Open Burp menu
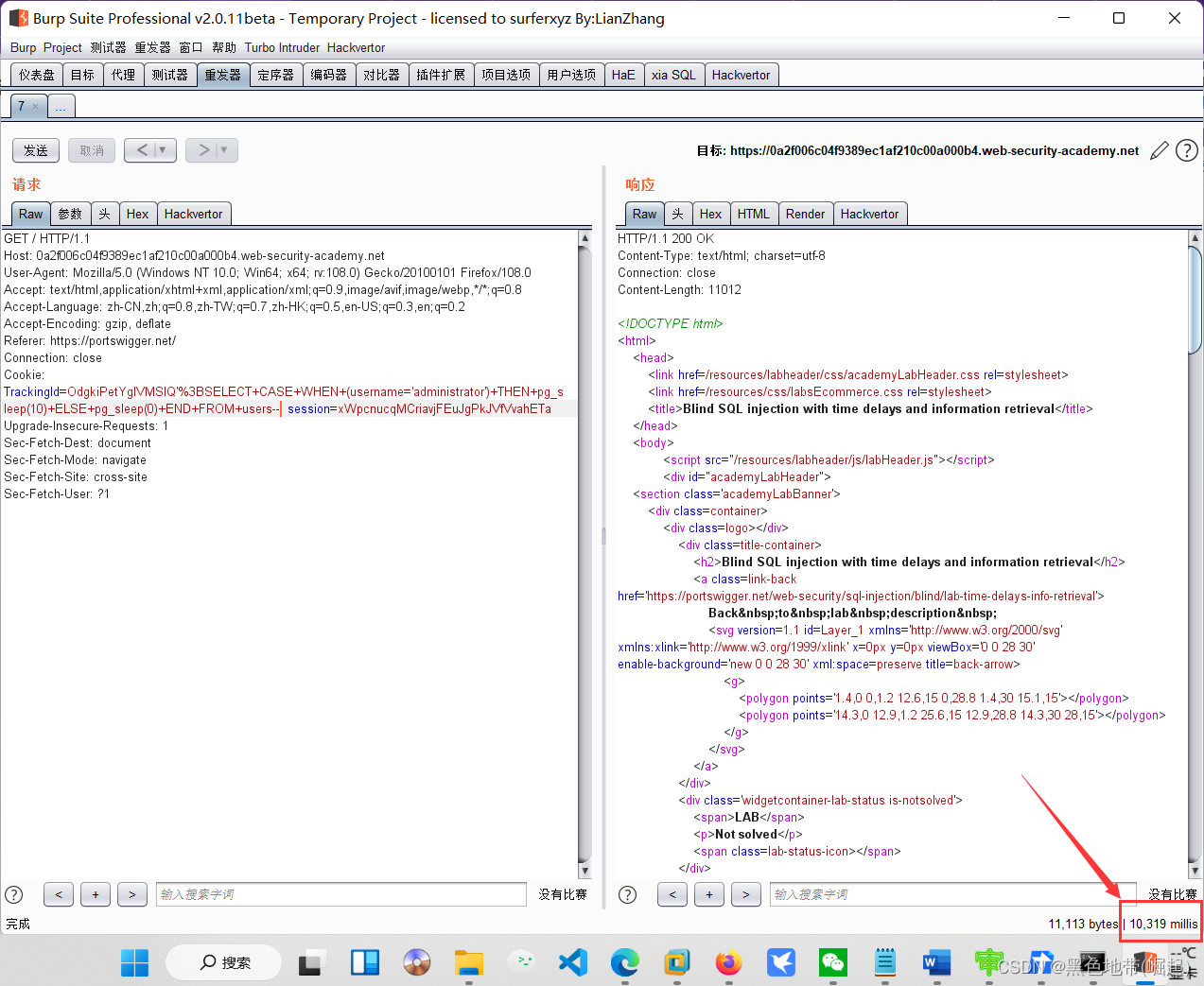Image resolution: width=1204 pixels, height=986 pixels. click(24, 47)
